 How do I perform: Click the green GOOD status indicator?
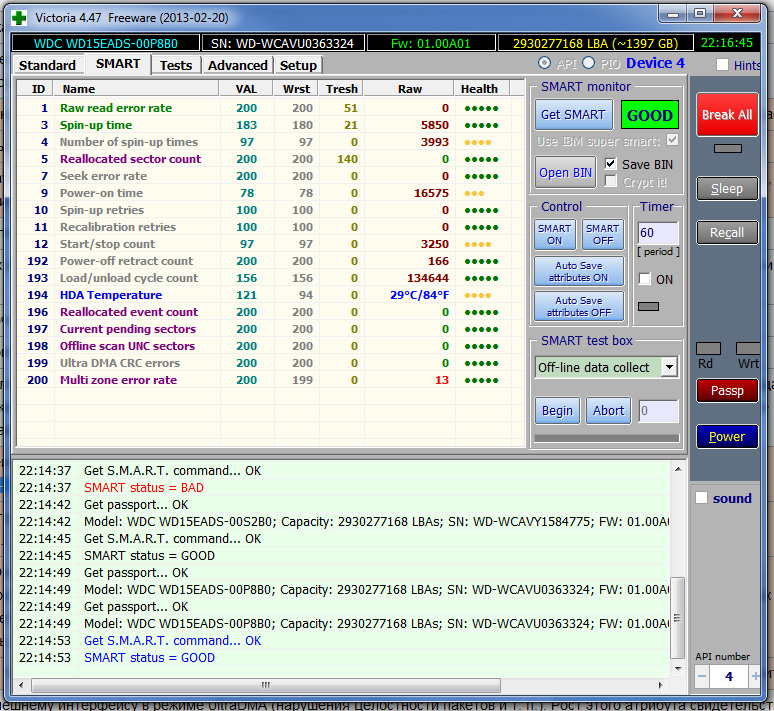click(x=649, y=115)
